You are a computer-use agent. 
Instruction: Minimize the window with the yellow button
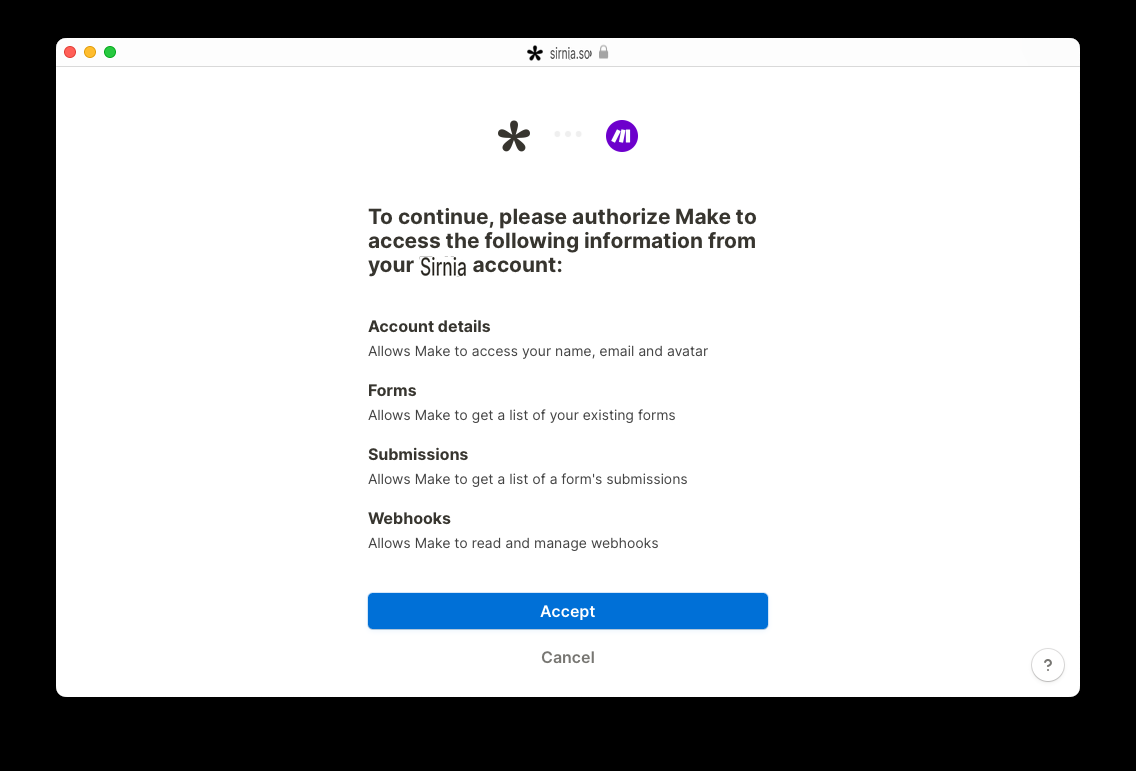pos(90,52)
